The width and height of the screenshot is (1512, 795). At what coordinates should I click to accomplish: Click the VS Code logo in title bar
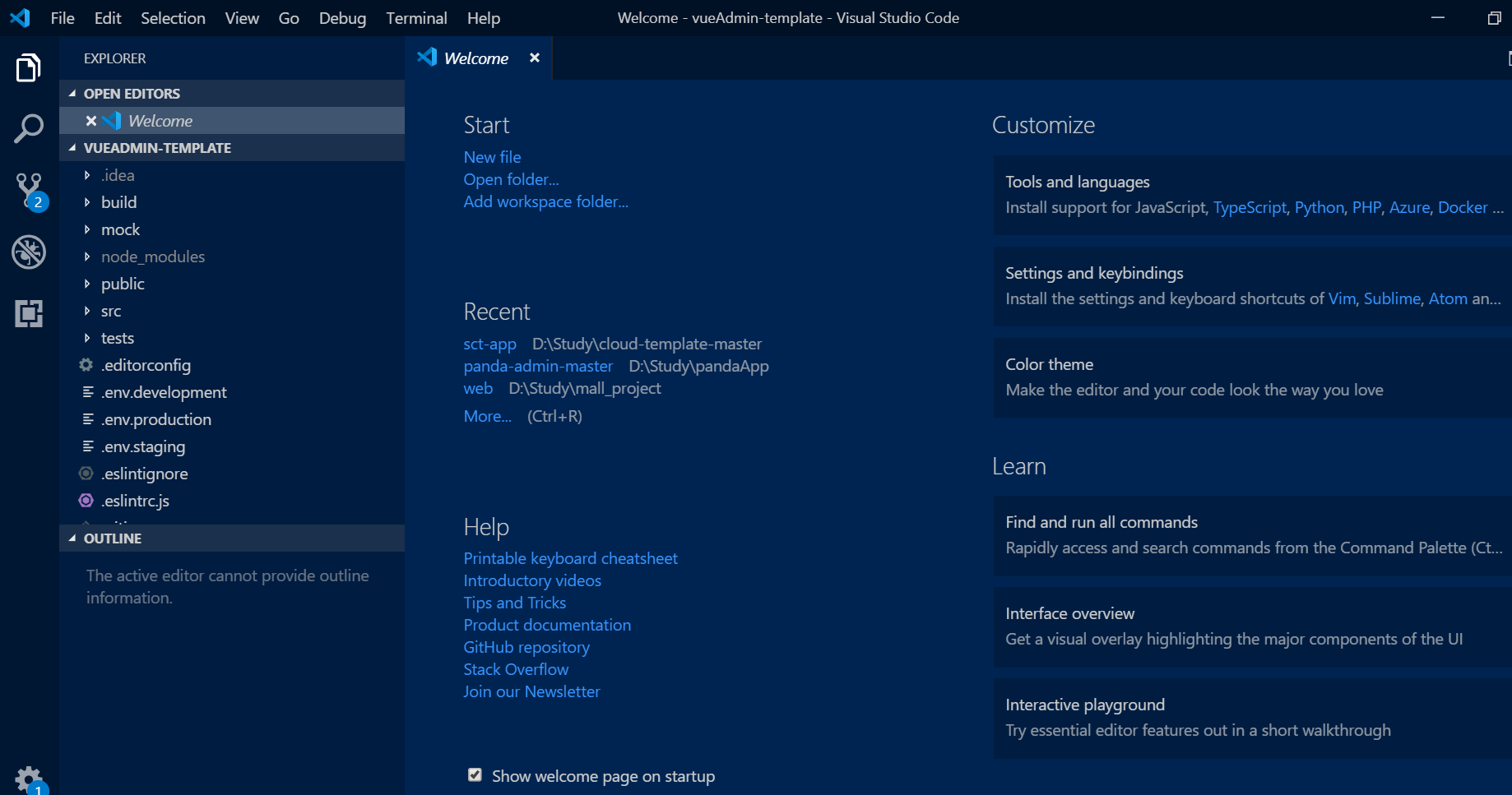click(x=20, y=17)
